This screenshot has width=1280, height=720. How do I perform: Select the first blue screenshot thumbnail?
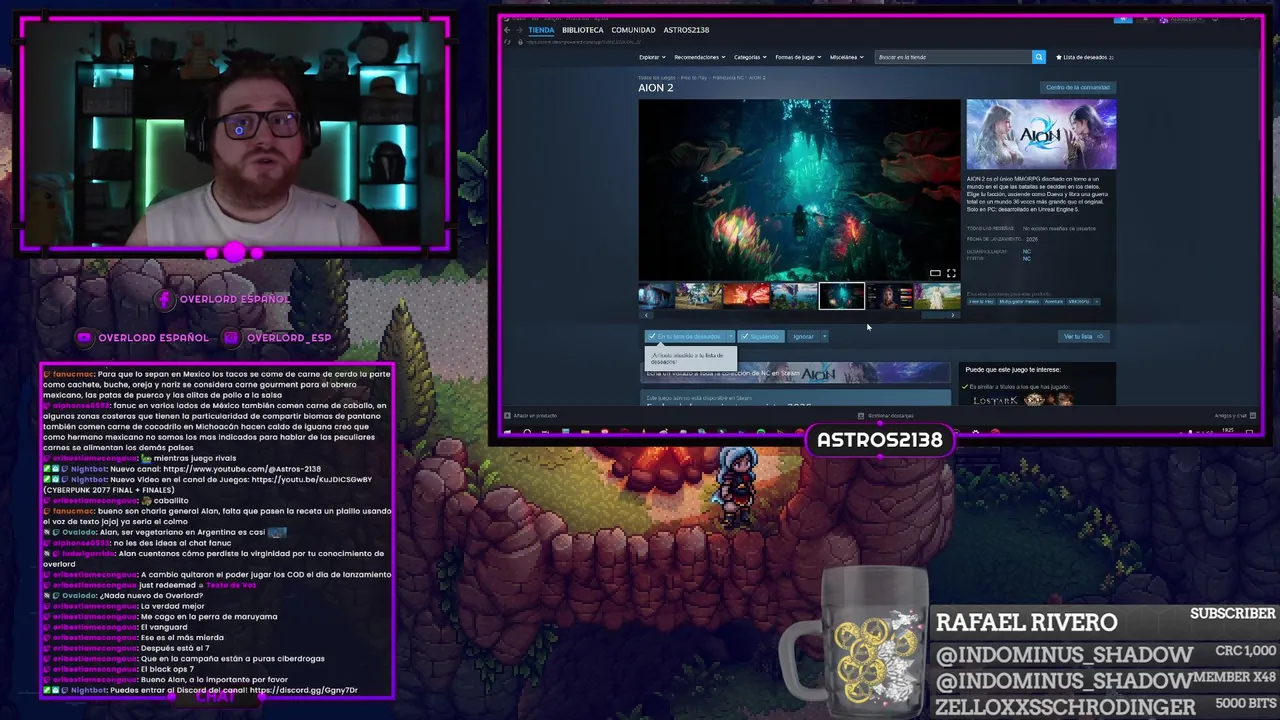click(x=656, y=296)
